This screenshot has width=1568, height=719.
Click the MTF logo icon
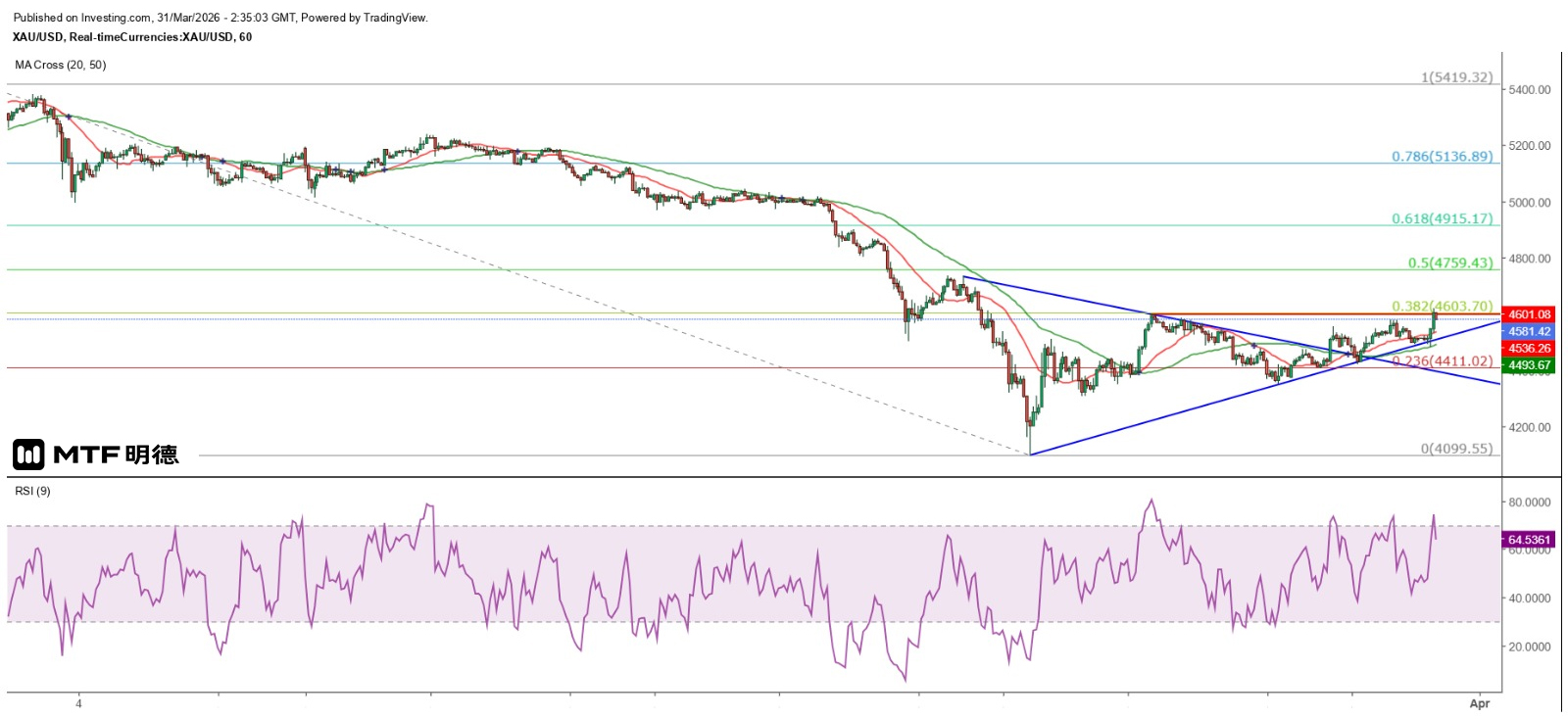point(28,455)
